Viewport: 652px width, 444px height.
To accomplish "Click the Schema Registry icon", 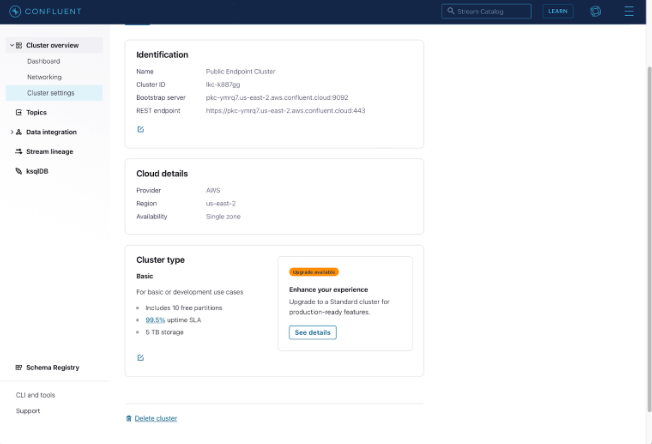I will (19, 368).
